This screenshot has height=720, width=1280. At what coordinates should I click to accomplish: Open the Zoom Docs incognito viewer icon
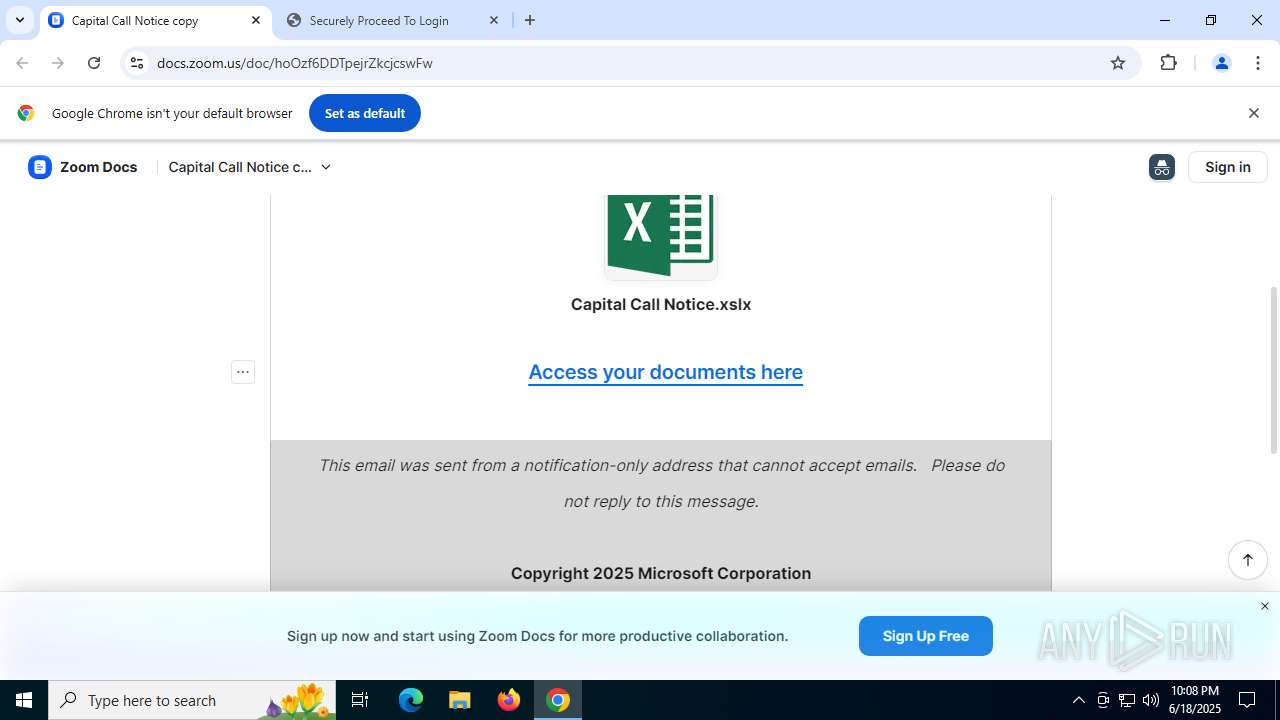pyautogui.click(x=1162, y=167)
